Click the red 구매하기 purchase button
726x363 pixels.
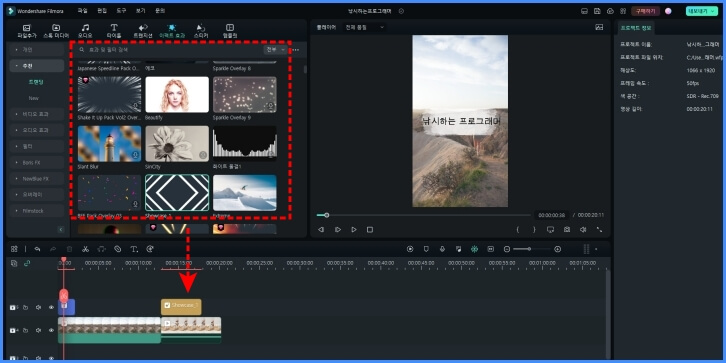(645, 11)
